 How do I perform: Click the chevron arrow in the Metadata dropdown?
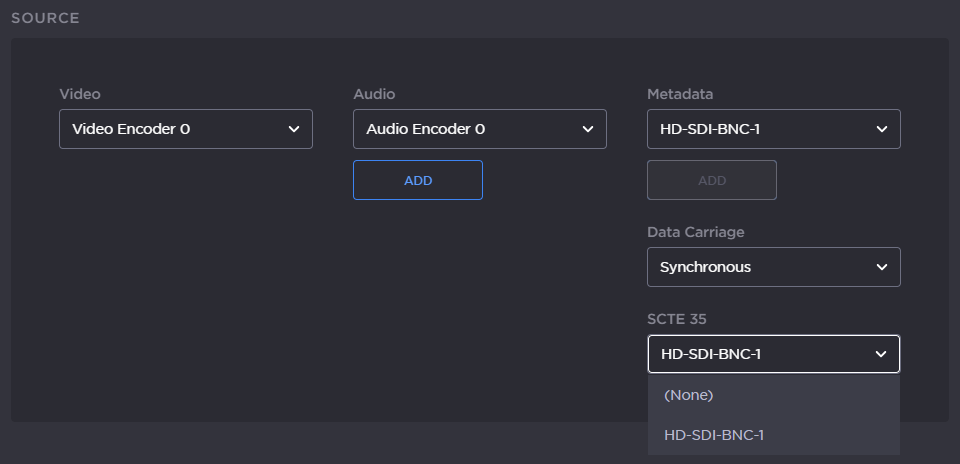pos(882,129)
